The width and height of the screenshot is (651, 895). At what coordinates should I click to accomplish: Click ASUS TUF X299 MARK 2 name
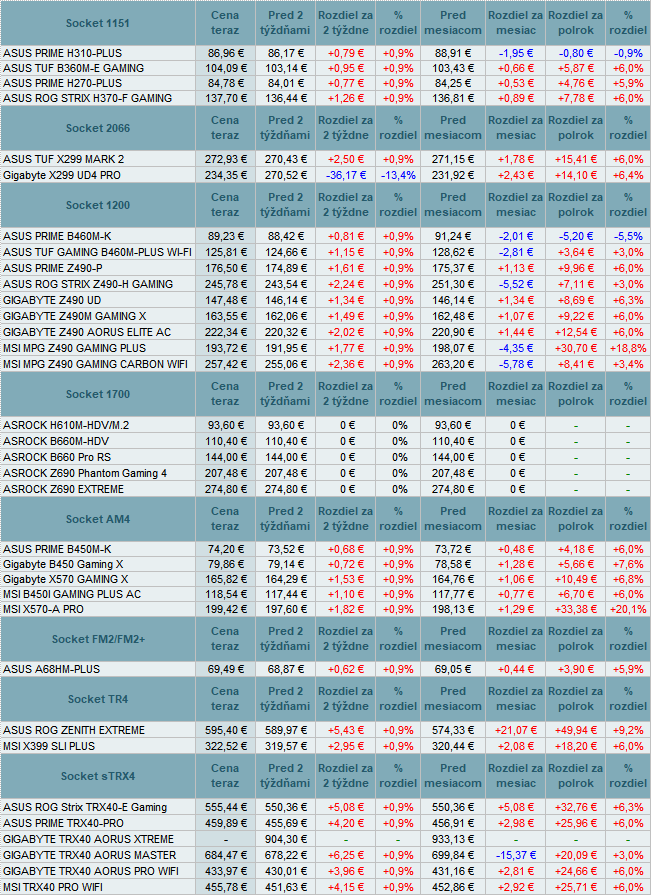(63, 159)
